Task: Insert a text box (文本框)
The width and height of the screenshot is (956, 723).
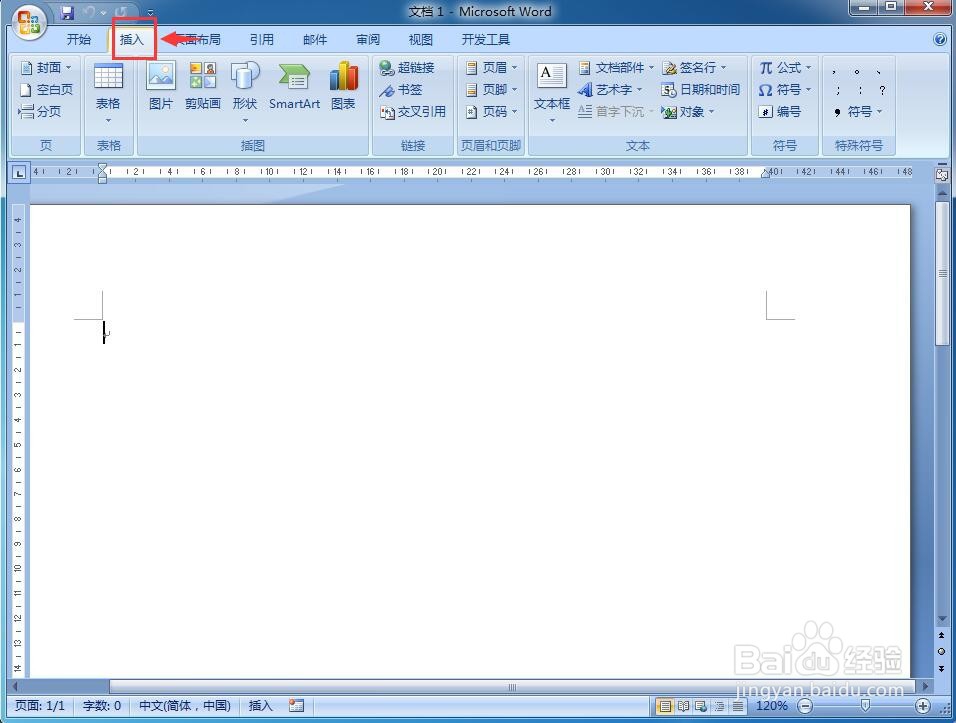Action: 552,93
